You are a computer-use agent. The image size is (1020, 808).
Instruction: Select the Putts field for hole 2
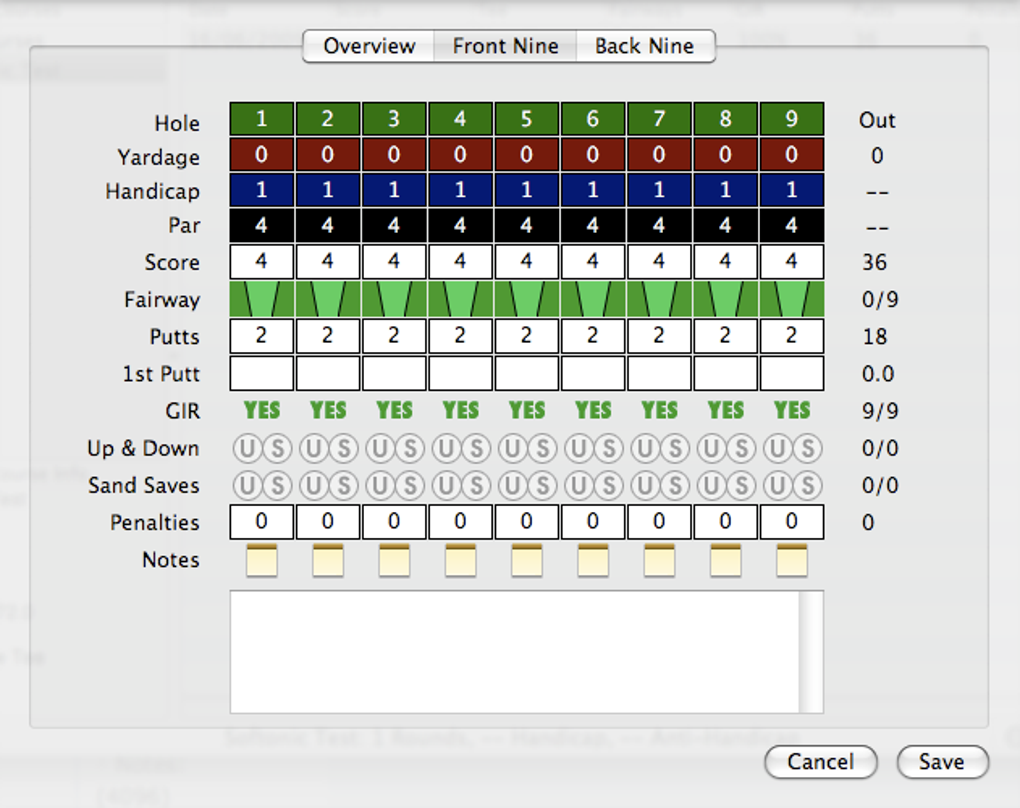point(329,336)
